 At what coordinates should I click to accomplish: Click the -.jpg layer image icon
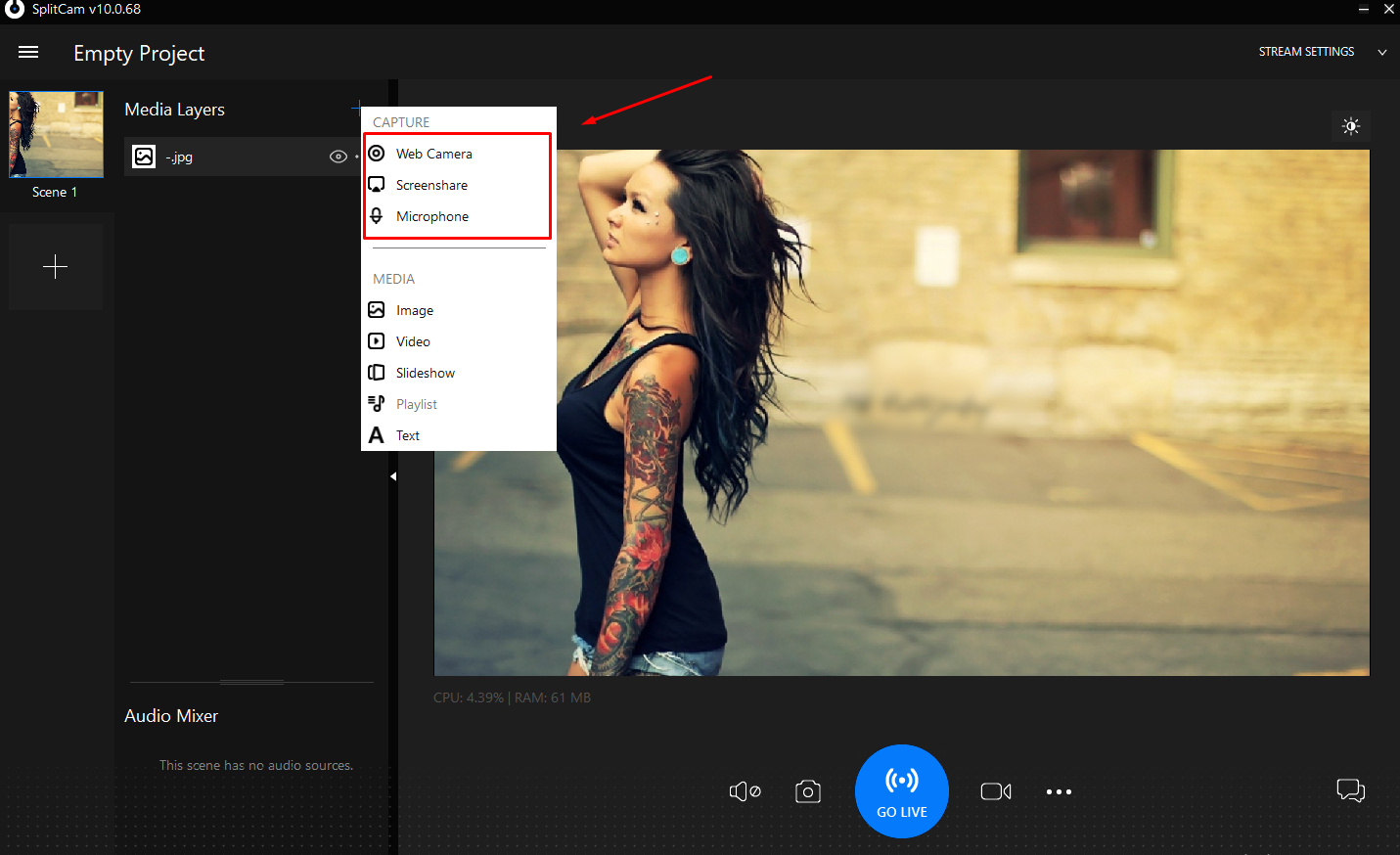click(144, 157)
